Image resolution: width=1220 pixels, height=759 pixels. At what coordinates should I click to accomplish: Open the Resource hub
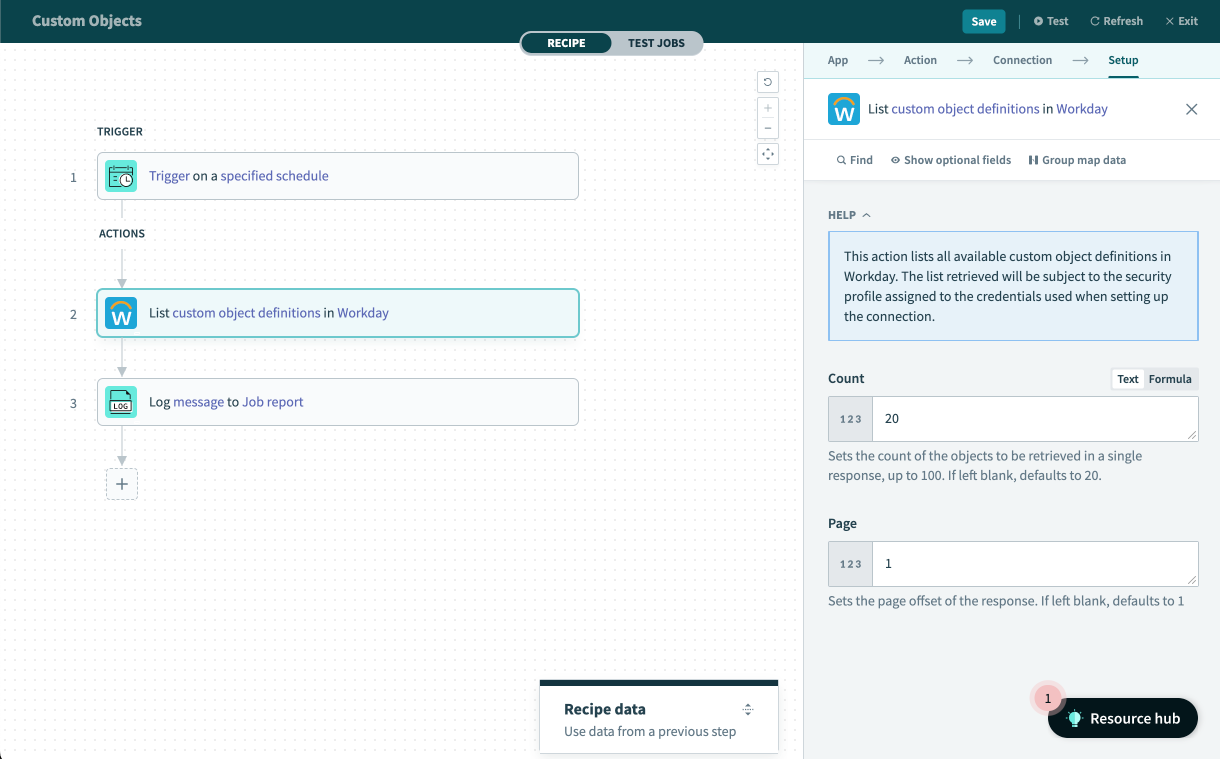coord(1122,718)
